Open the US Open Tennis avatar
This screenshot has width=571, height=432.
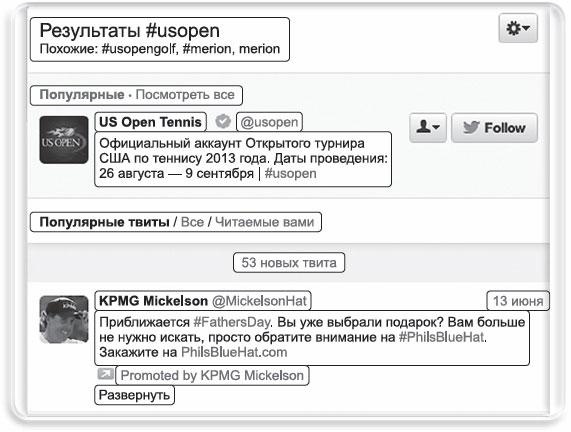64,140
